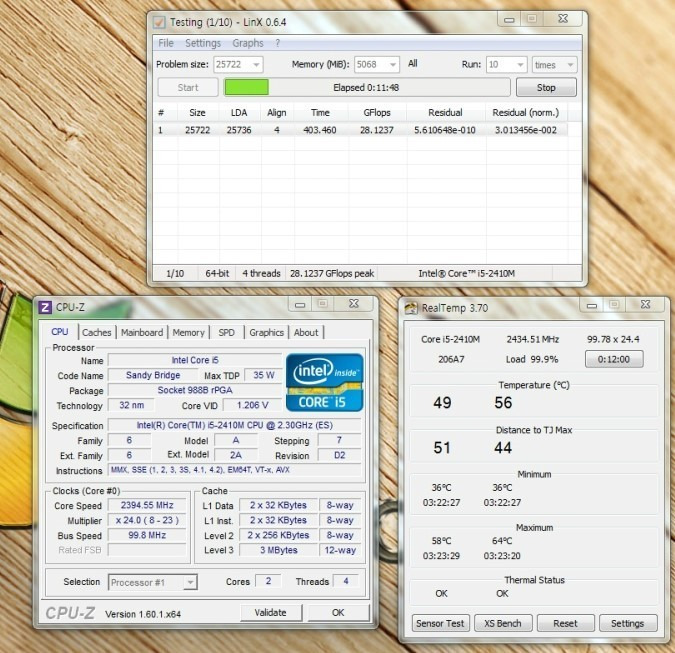Click the Validate button in CPU-Z

(x=270, y=613)
